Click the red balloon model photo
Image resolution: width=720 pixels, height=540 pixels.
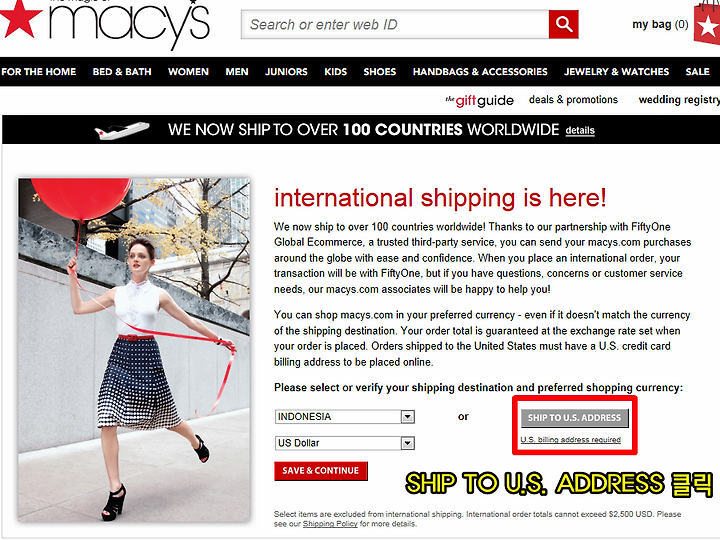[x=134, y=350]
